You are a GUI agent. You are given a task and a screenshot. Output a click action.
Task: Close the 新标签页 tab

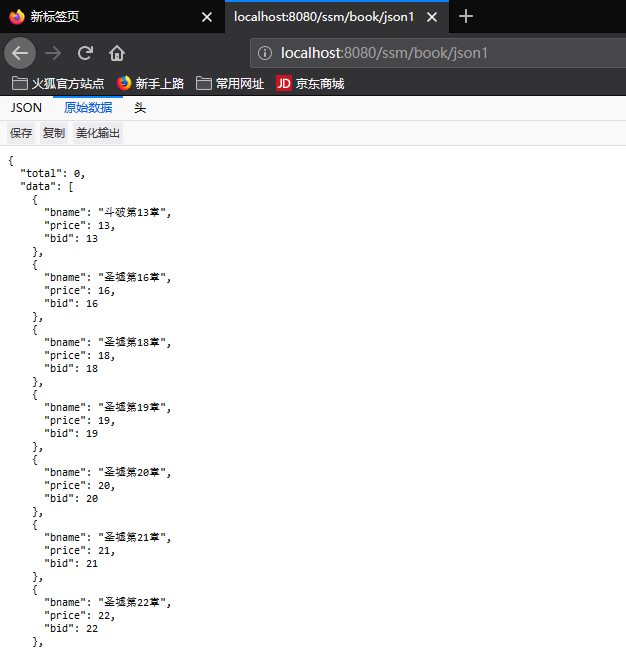207,17
